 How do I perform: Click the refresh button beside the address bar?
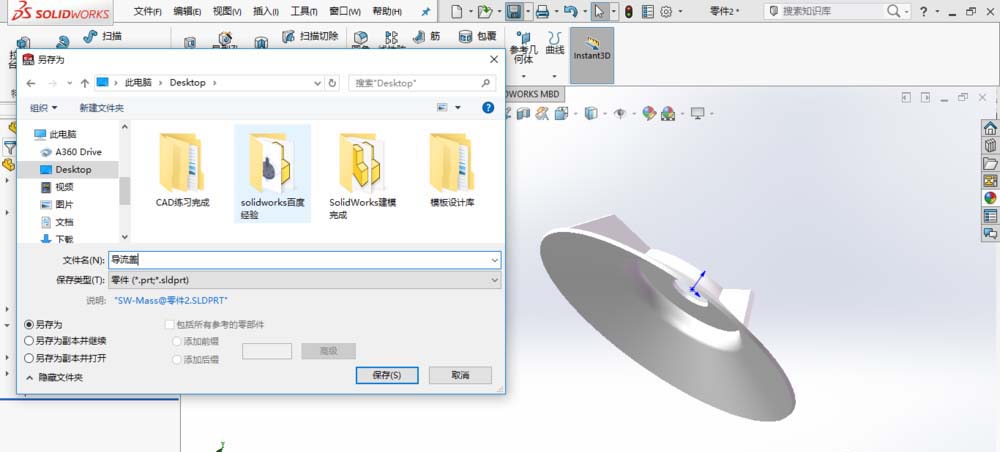[333, 83]
